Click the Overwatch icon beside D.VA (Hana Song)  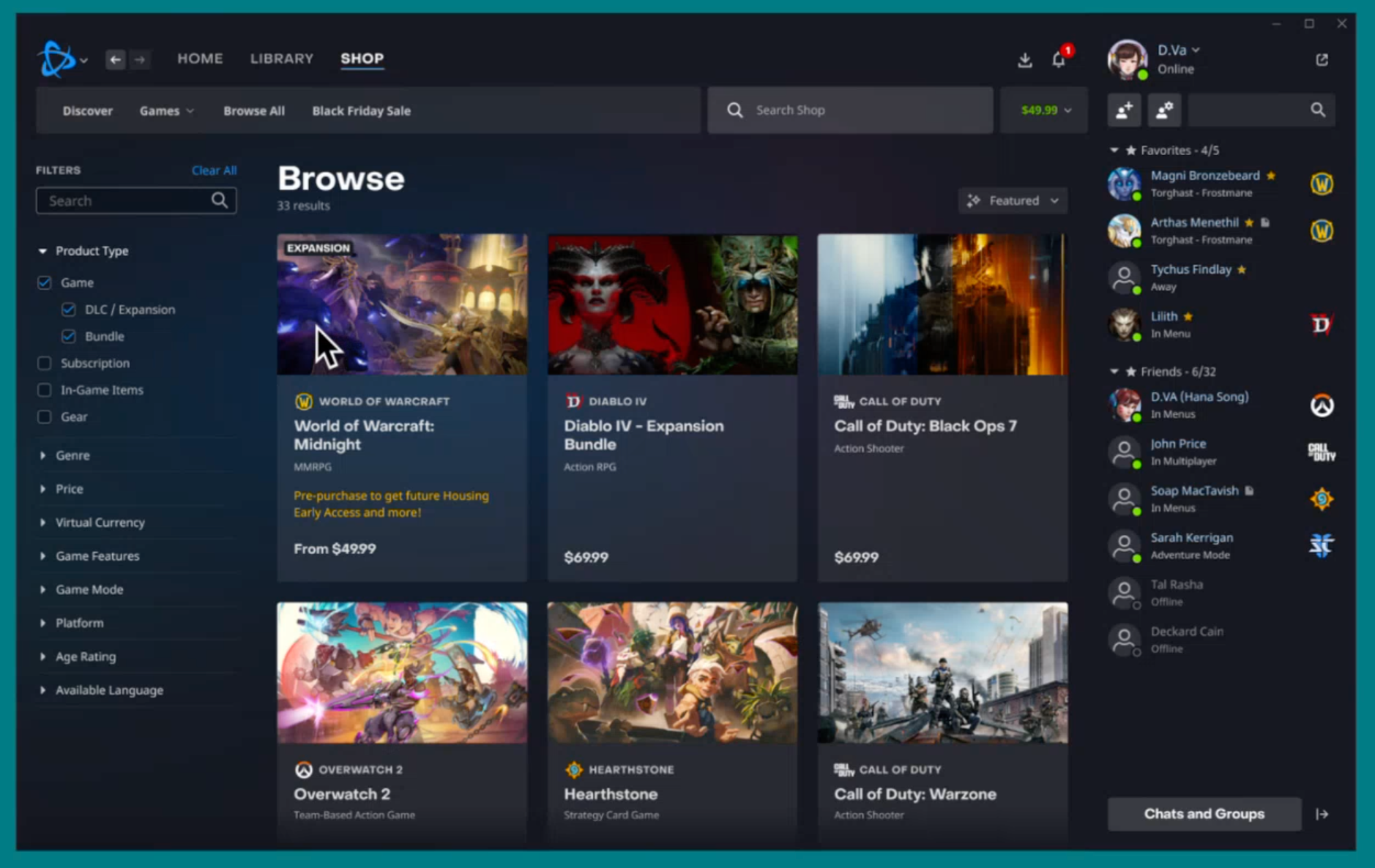(x=1322, y=405)
